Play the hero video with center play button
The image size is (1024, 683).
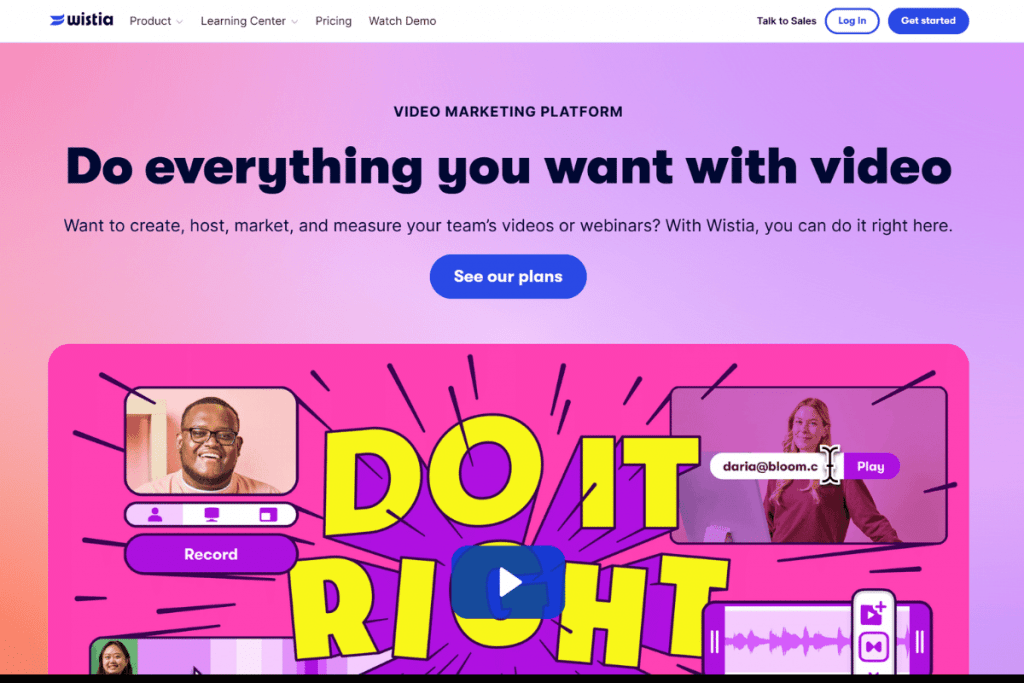508,582
